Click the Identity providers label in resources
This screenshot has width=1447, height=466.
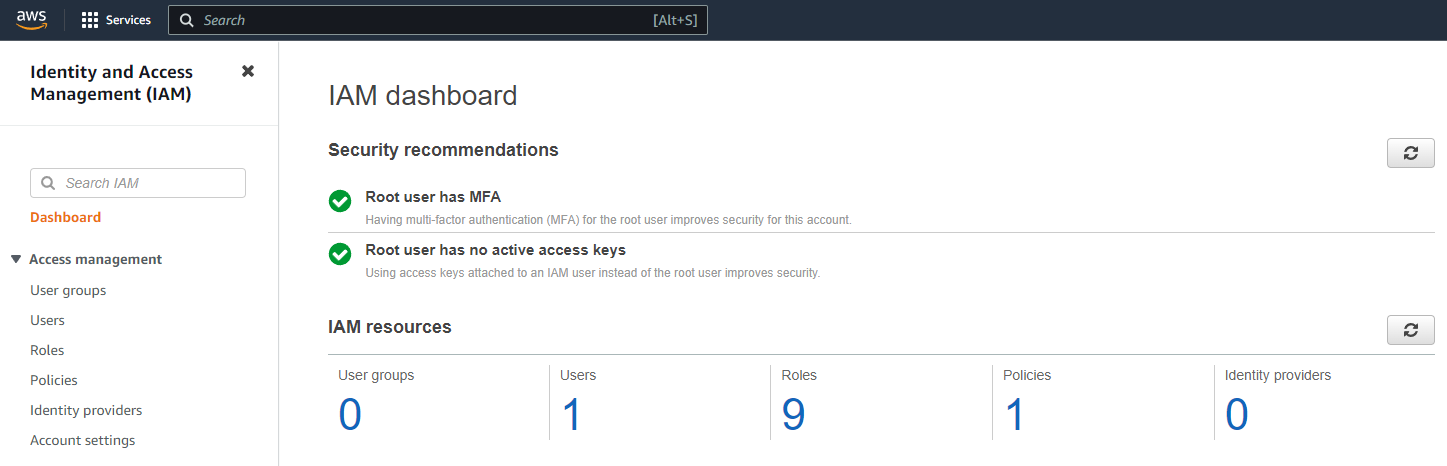[1278, 375]
